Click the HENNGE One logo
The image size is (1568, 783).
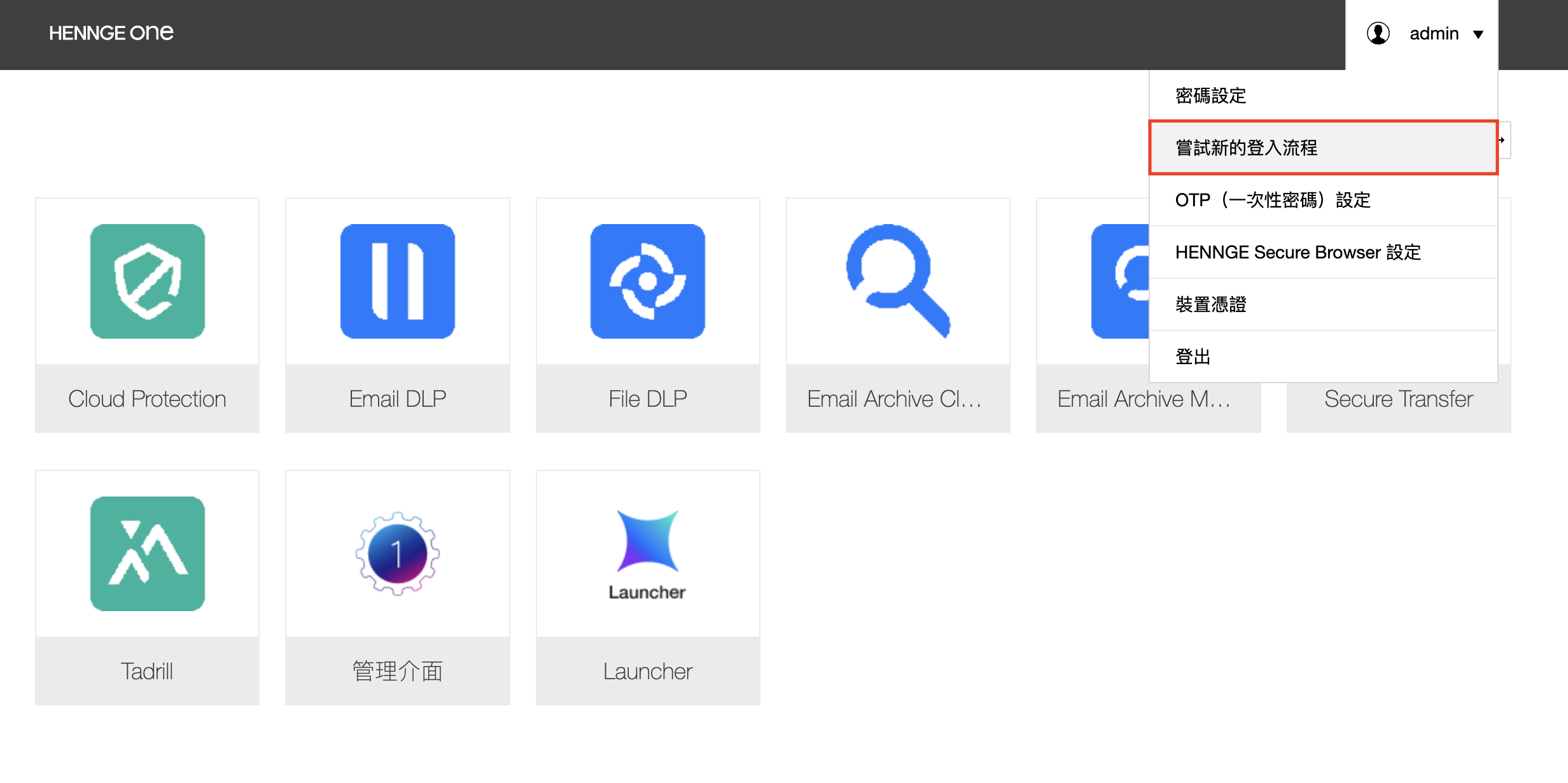[x=111, y=32]
